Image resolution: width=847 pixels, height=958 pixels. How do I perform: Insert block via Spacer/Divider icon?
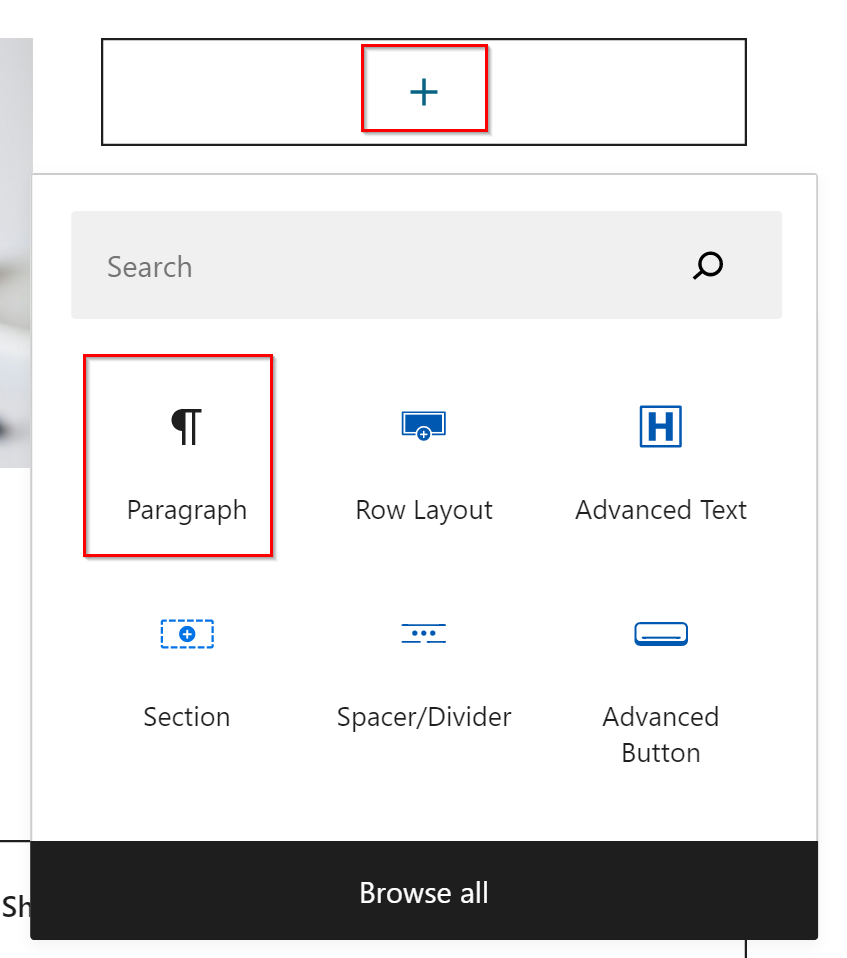pyautogui.click(x=424, y=634)
